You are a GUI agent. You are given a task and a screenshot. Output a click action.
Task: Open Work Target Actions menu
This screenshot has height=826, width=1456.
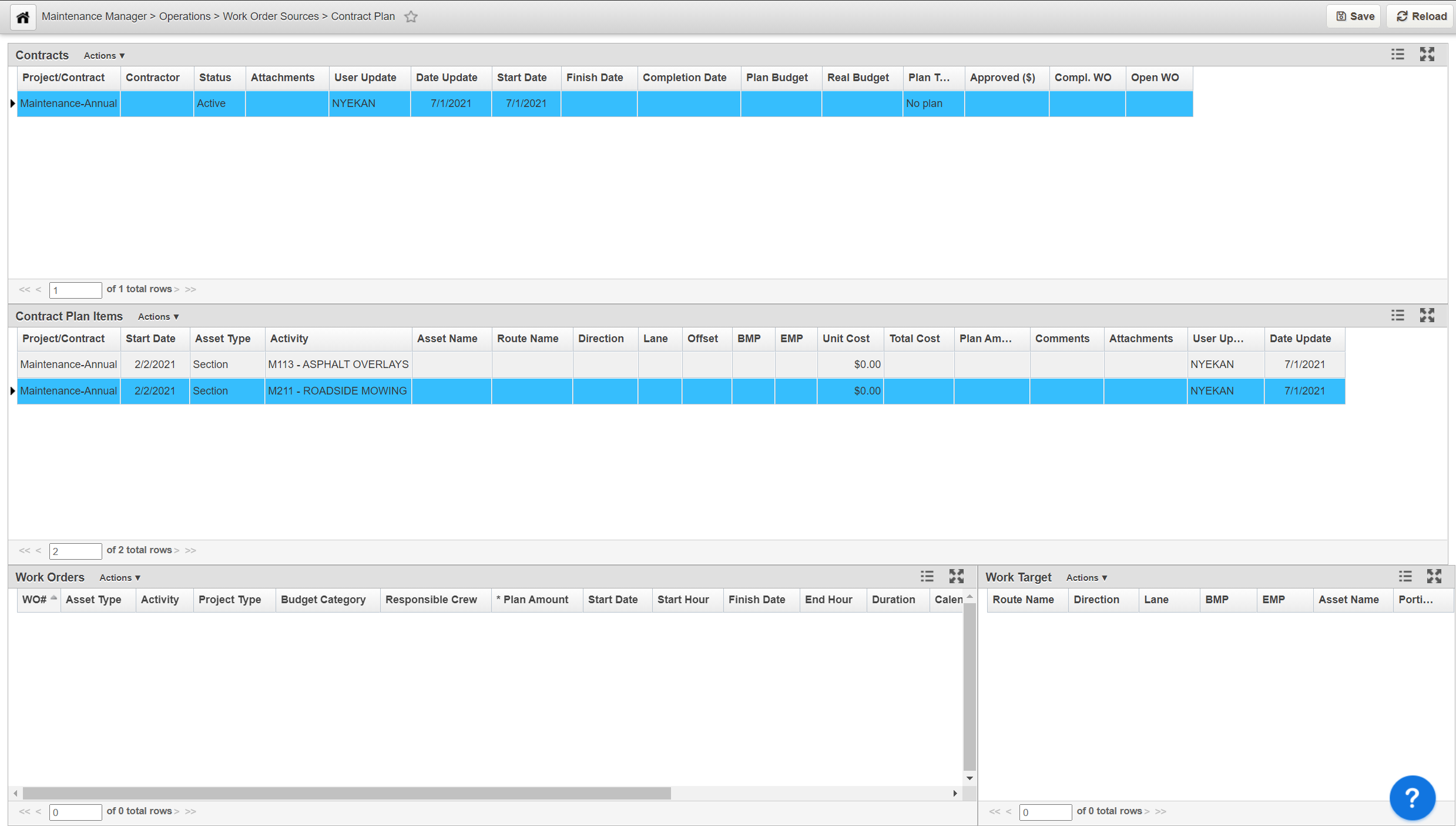[1086, 578]
